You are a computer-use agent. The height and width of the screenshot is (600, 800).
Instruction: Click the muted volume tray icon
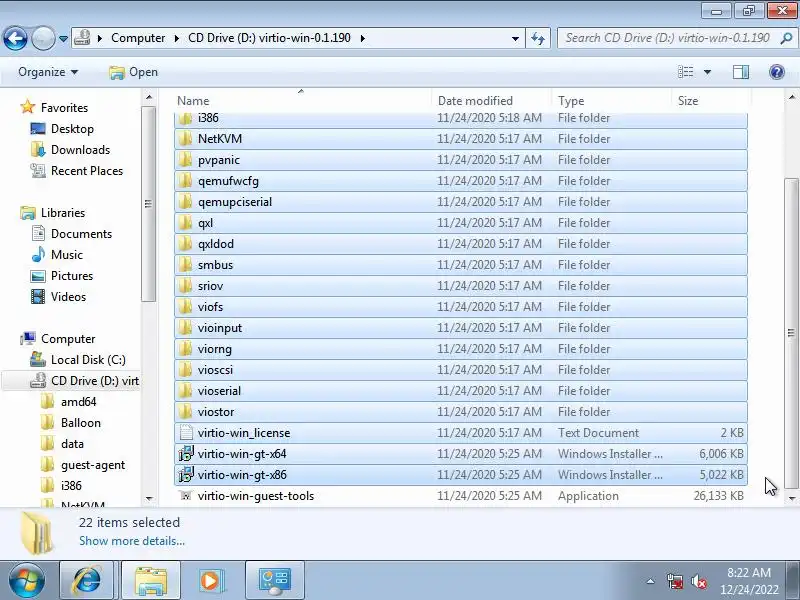click(x=698, y=581)
